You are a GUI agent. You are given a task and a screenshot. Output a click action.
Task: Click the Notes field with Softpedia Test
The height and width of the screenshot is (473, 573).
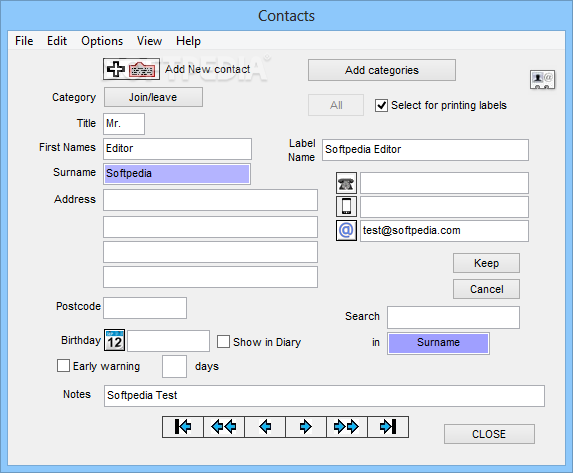(324, 396)
